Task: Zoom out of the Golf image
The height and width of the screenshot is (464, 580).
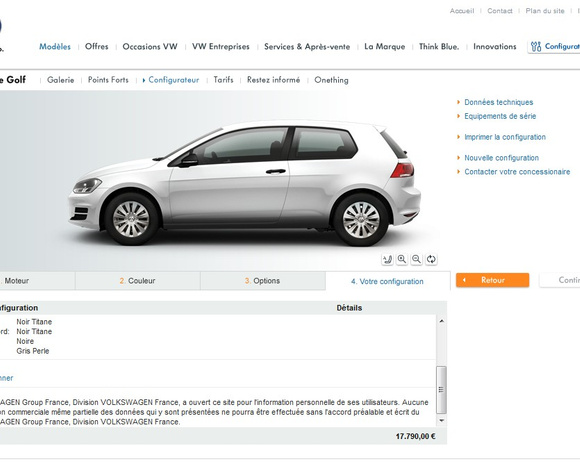Action: pos(416,259)
